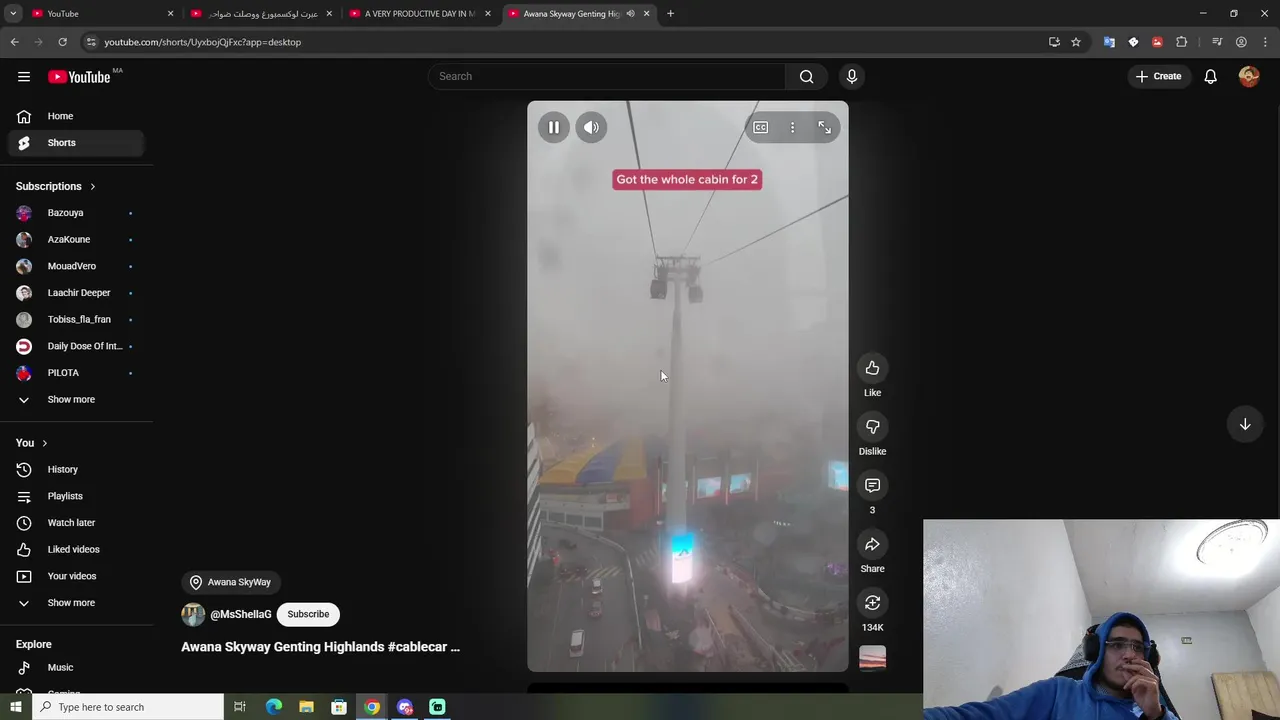Open the Awana SkyWay location chip

(x=231, y=582)
